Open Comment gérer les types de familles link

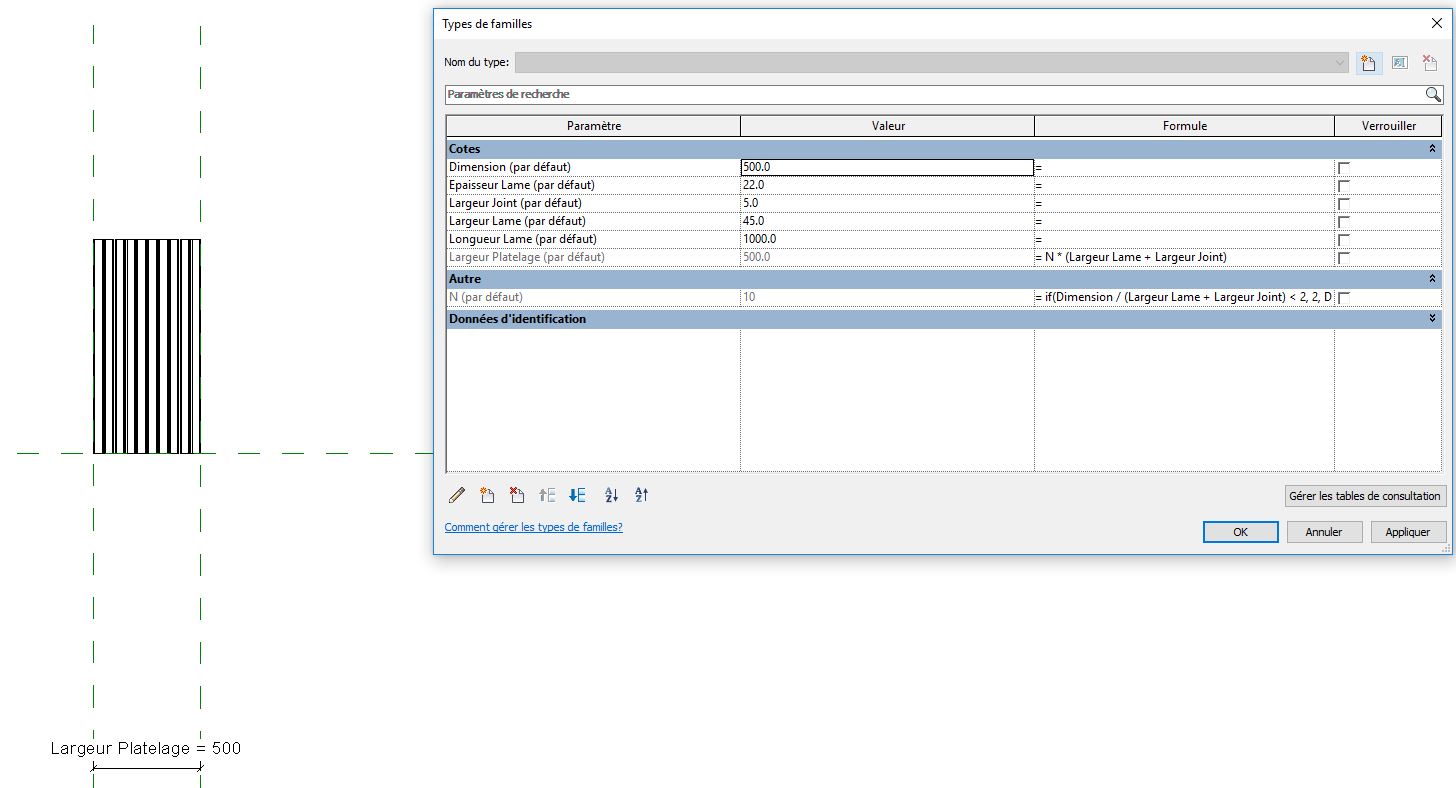(533, 527)
